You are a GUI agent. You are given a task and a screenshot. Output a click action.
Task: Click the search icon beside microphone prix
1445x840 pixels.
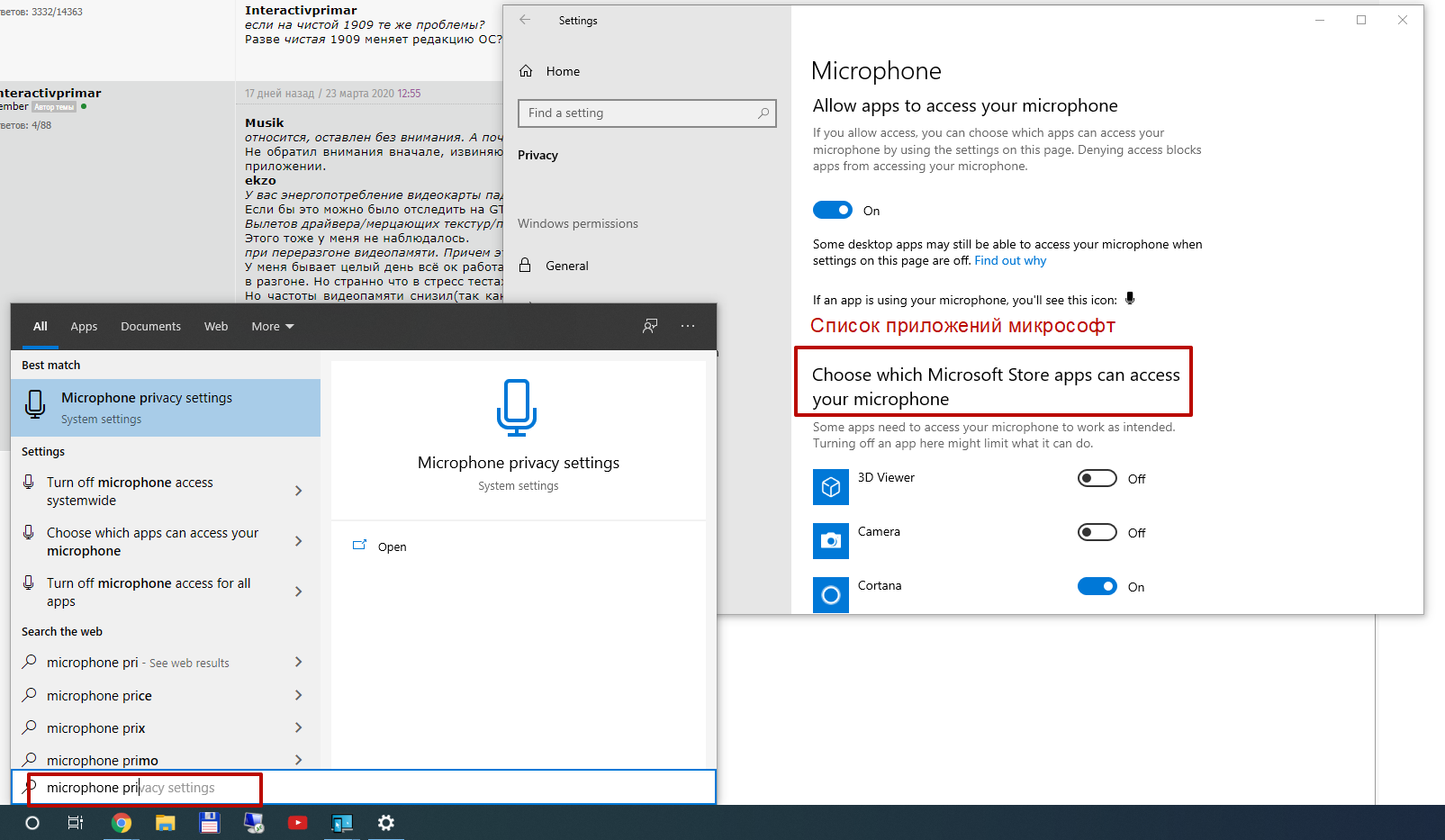pyautogui.click(x=30, y=727)
